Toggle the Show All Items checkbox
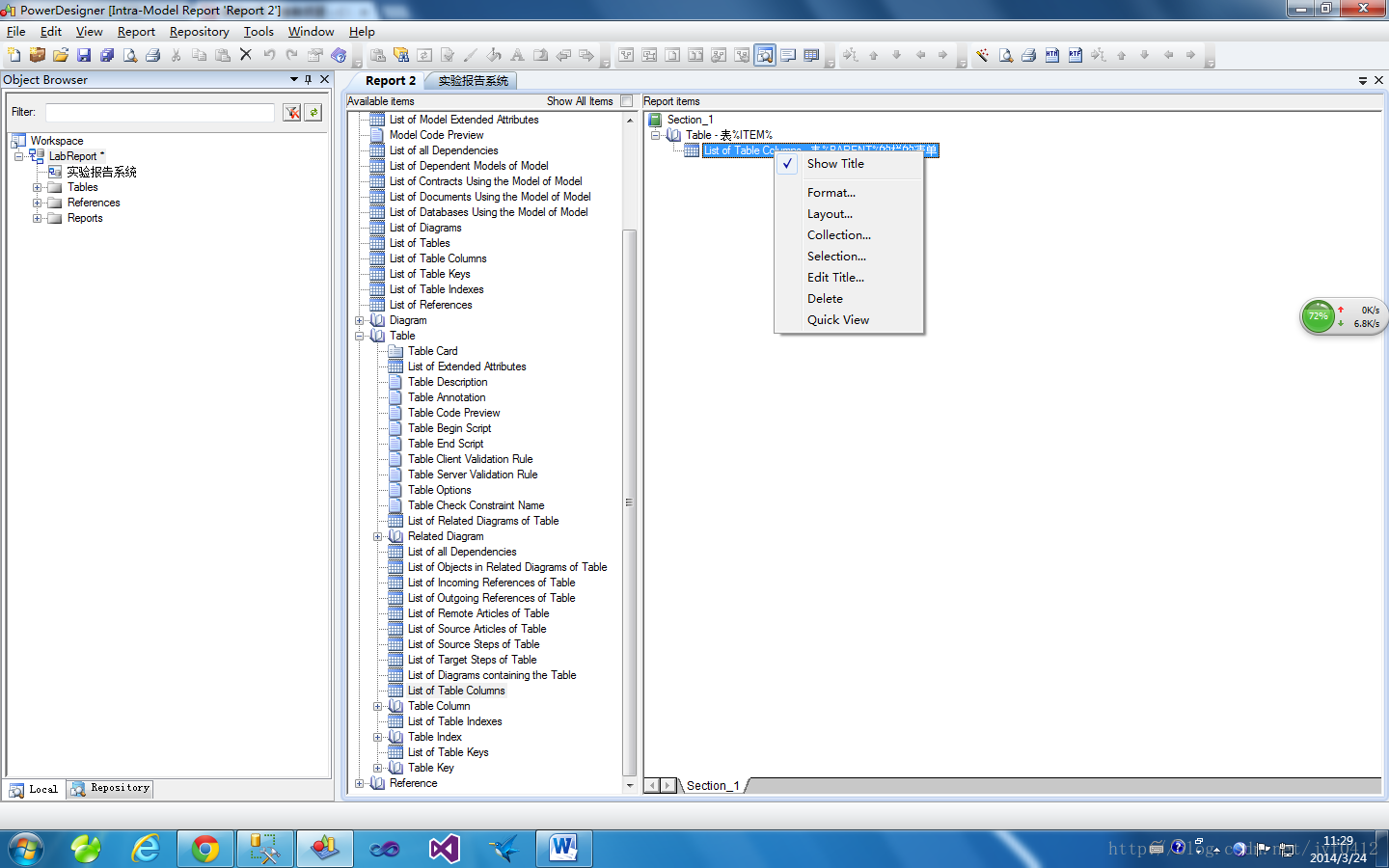 pyautogui.click(x=627, y=101)
